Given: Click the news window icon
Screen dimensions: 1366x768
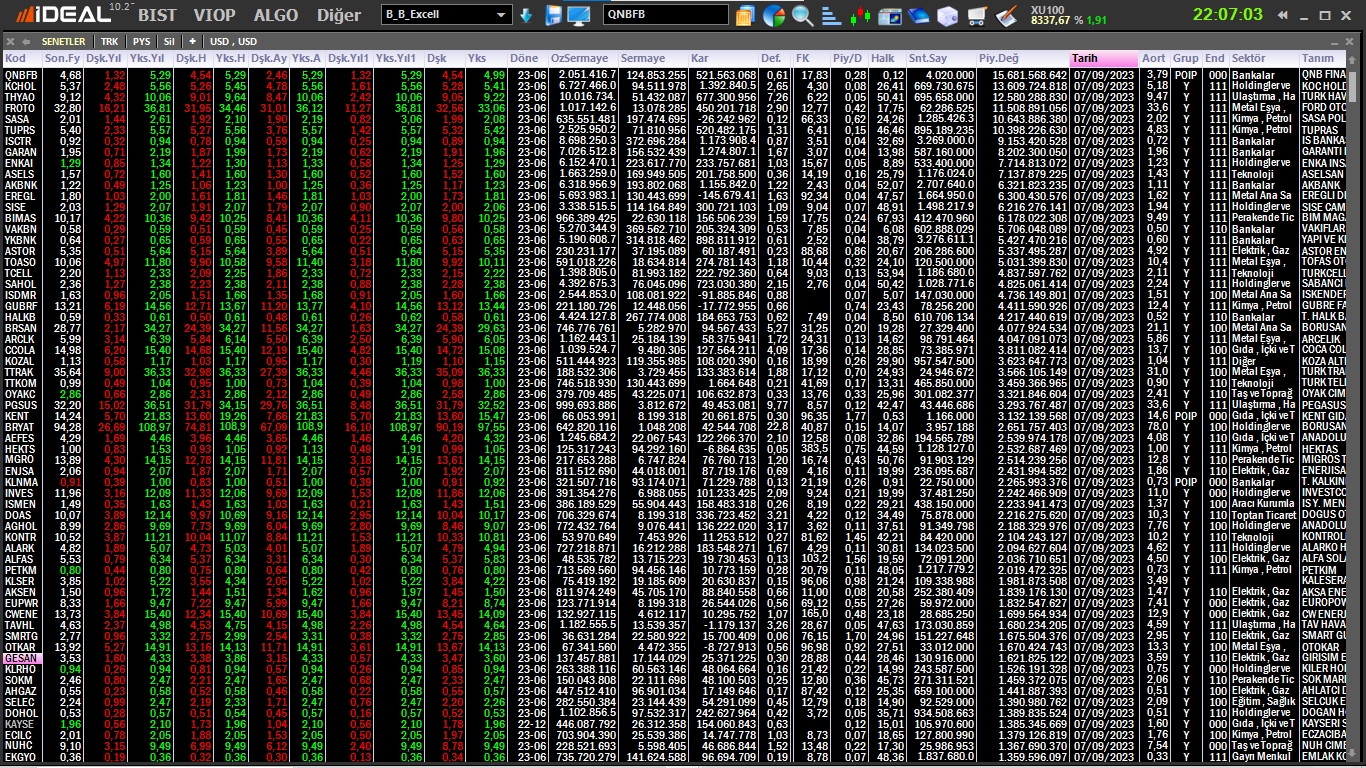Looking at the screenshot, I should (888, 15).
